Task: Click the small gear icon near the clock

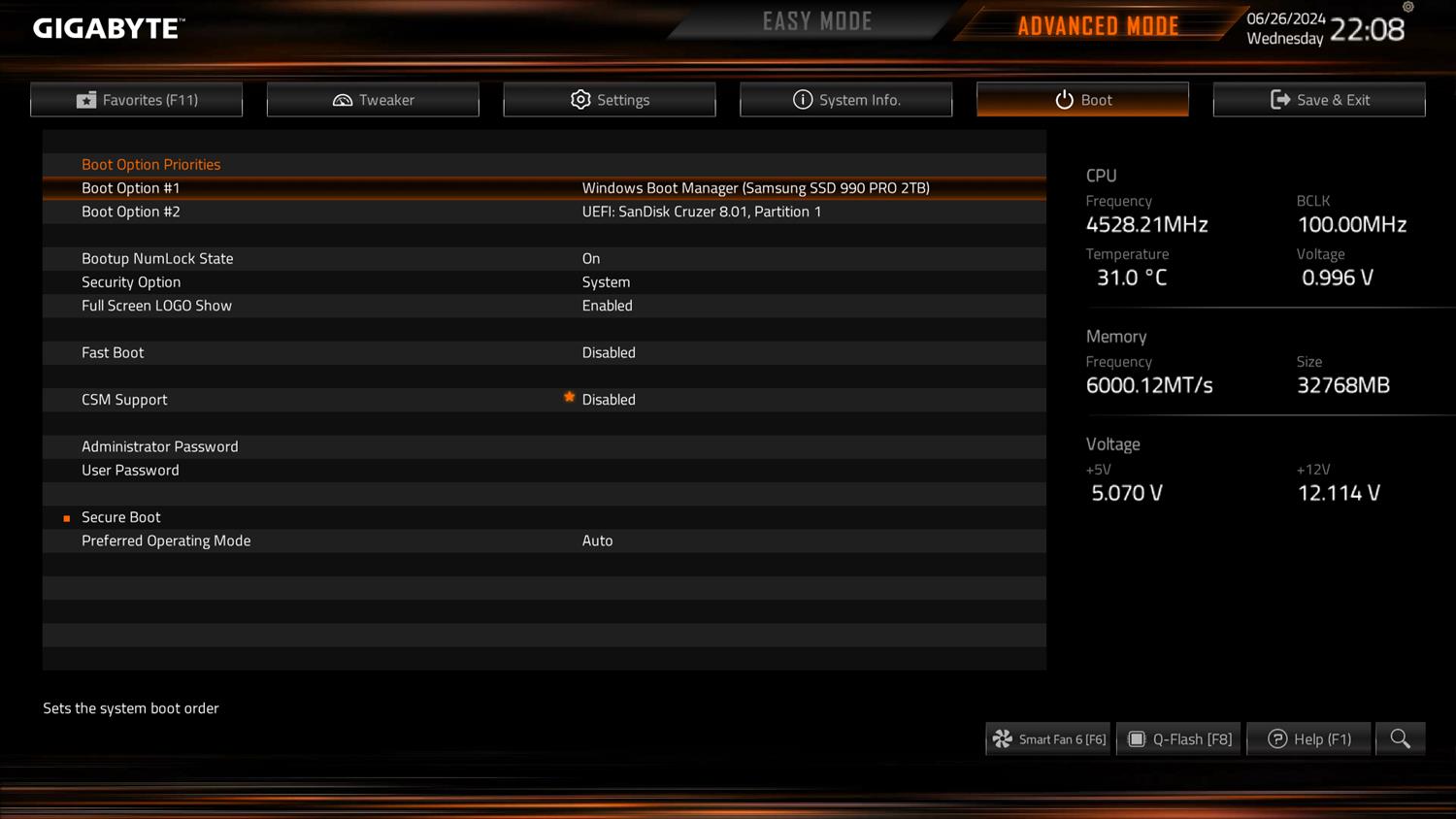Action: point(1408,7)
